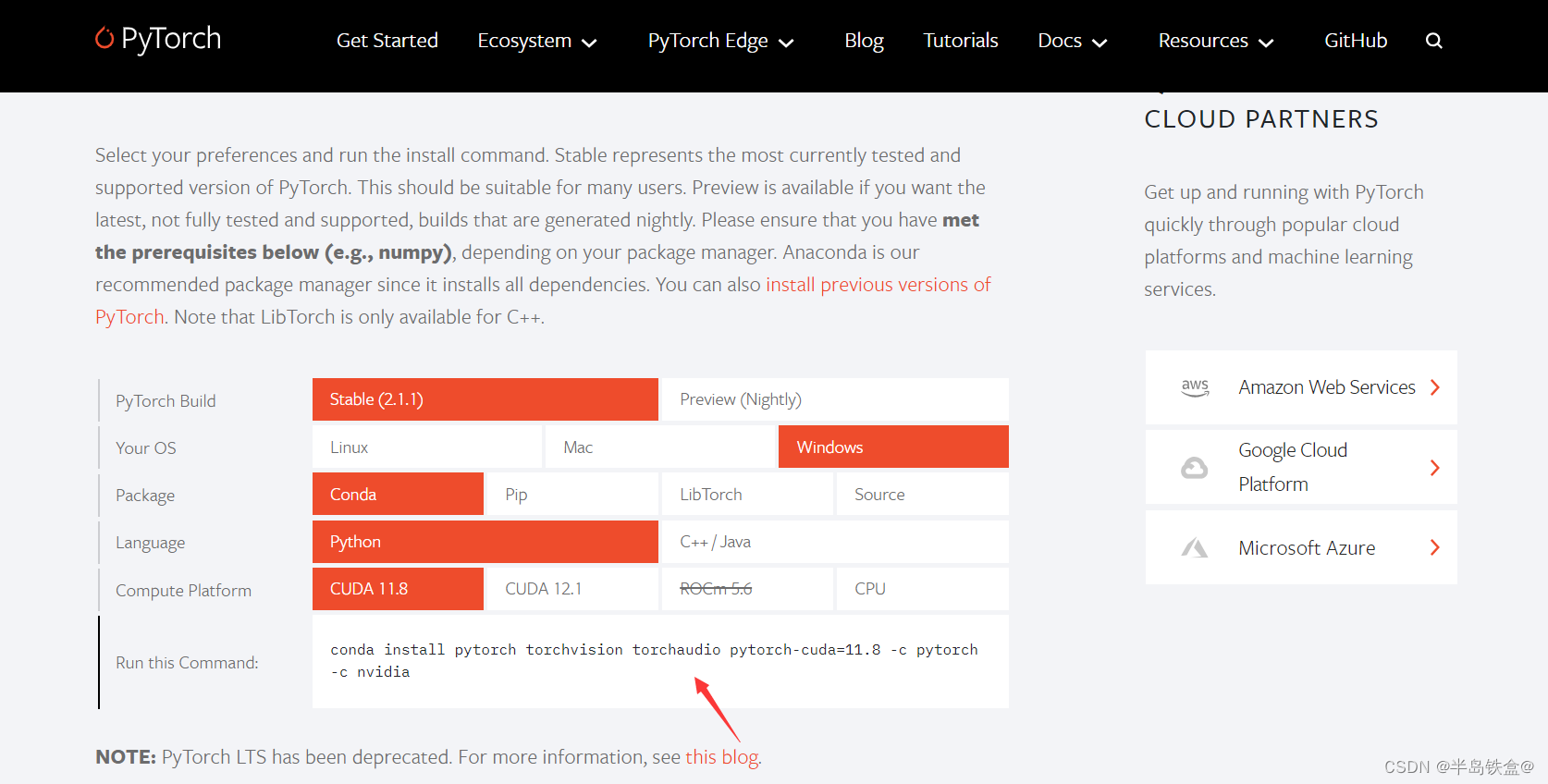The height and width of the screenshot is (784, 1548).
Task: Expand the Docs dropdown menu
Action: 1073,41
